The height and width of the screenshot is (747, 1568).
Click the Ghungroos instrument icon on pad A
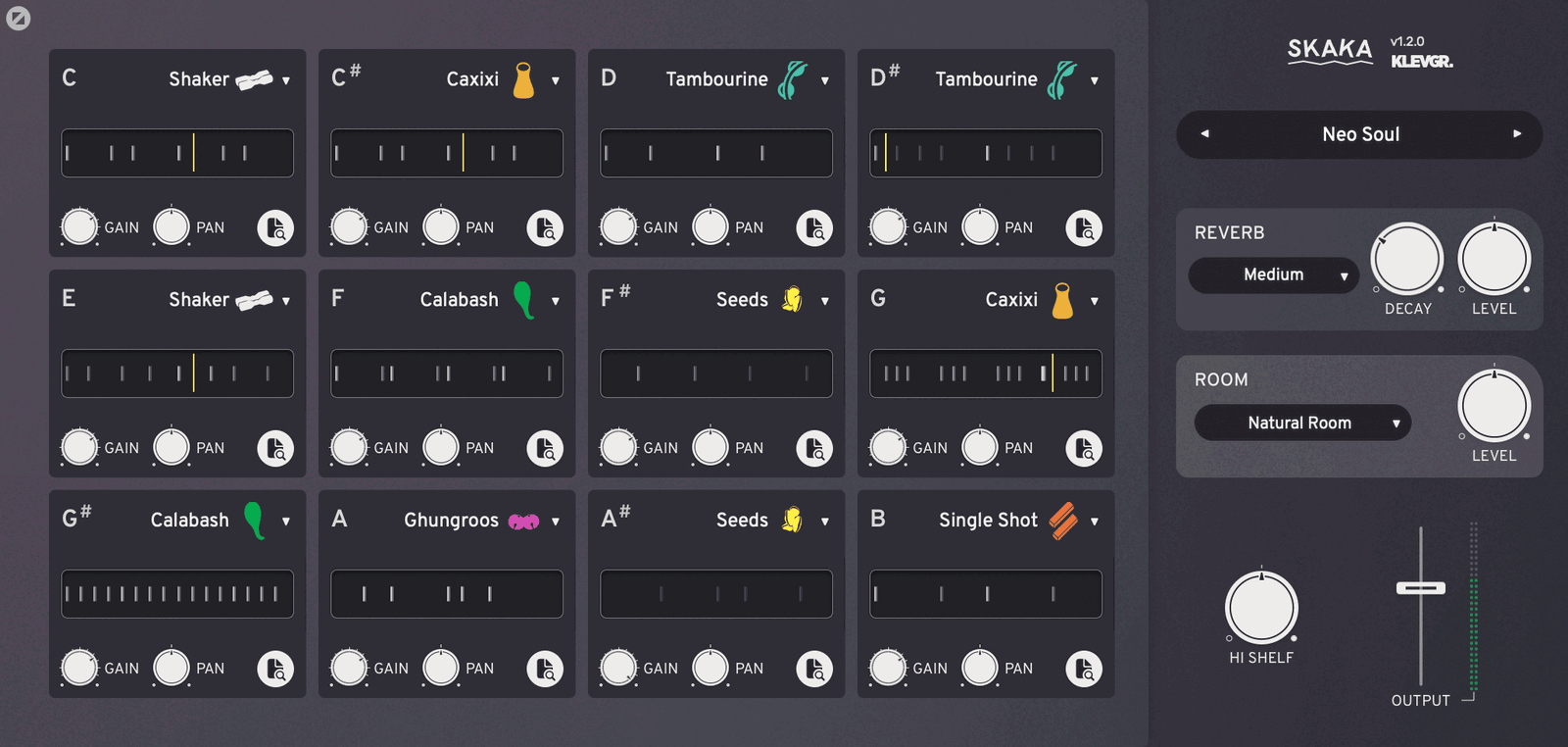tap(523, 522)
